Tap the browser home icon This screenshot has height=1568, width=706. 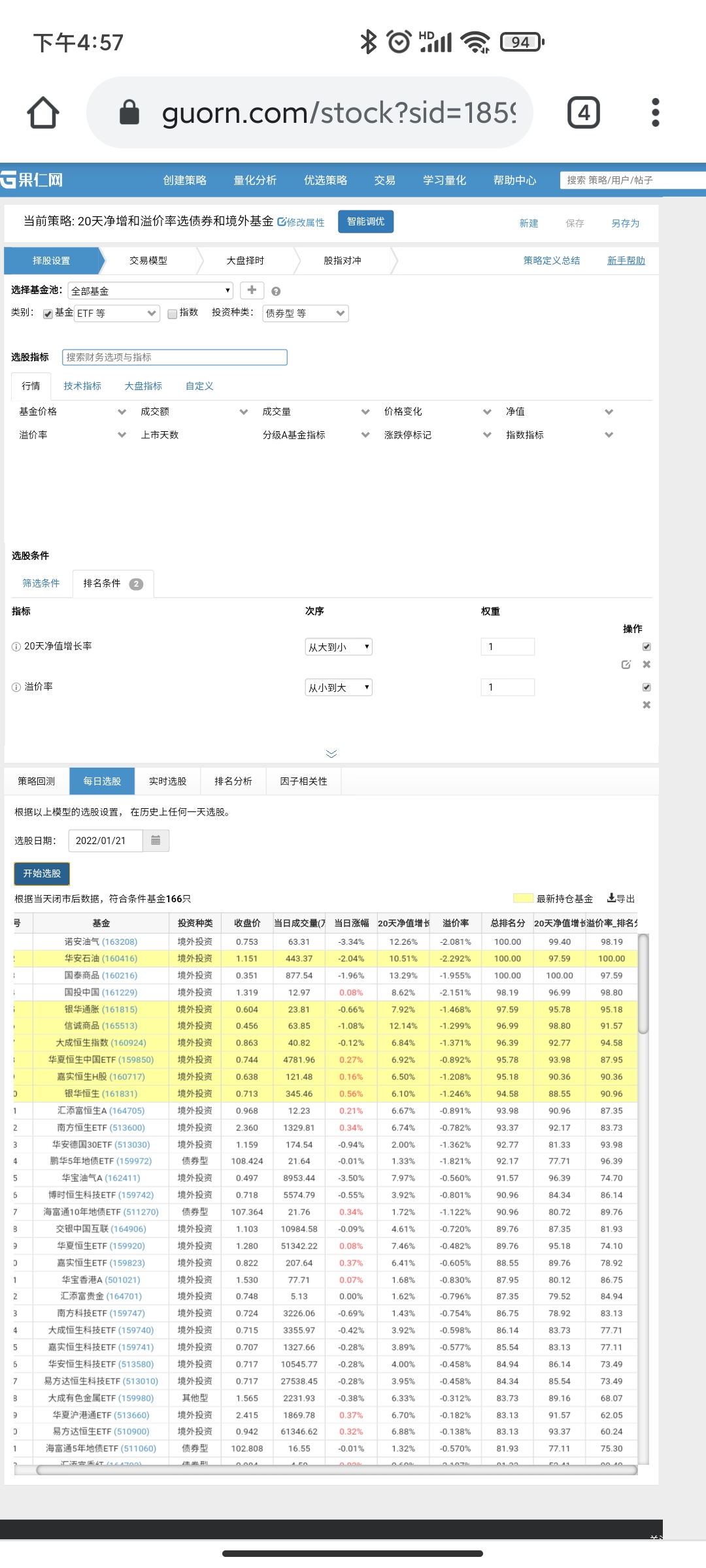43,112
